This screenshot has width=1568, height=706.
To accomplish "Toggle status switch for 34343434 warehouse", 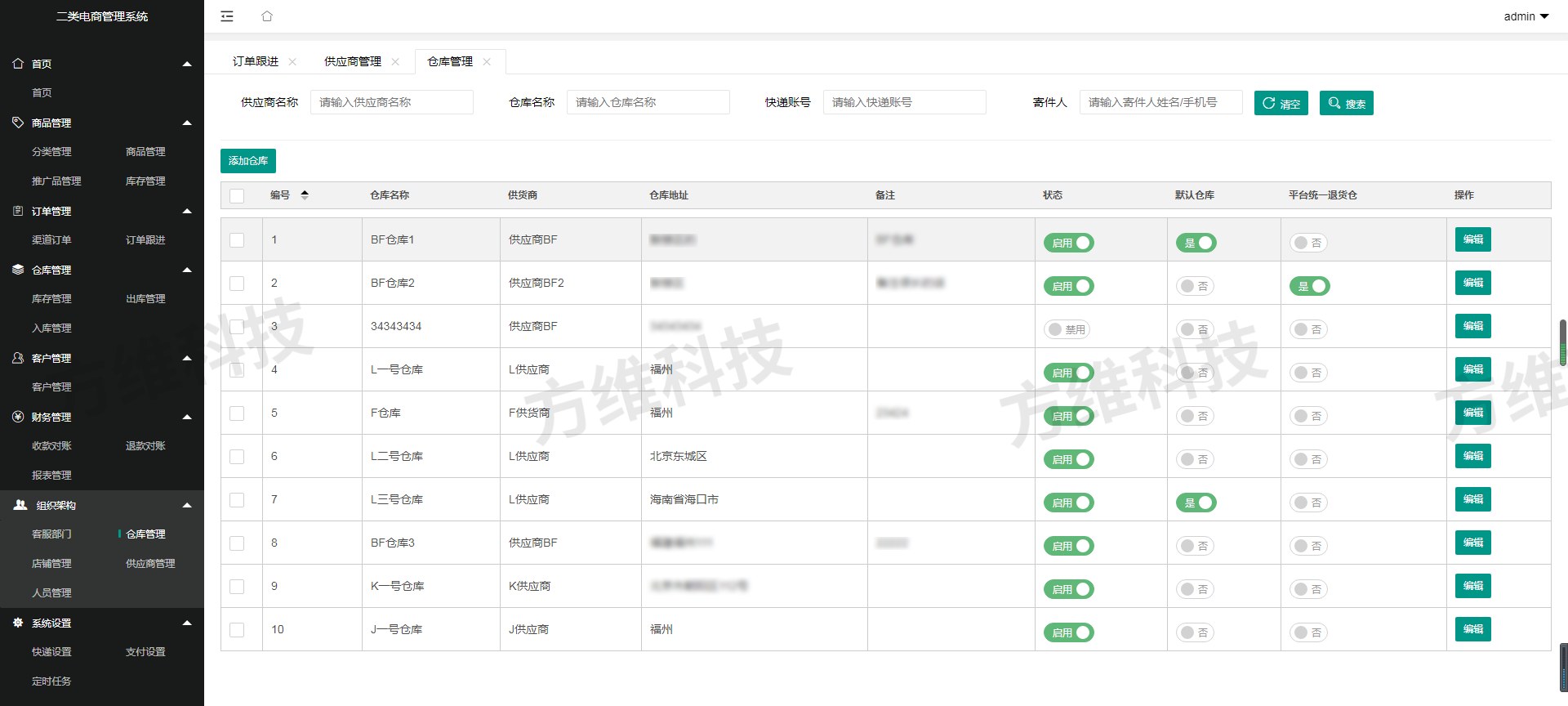I will [x=1067, y=329].
